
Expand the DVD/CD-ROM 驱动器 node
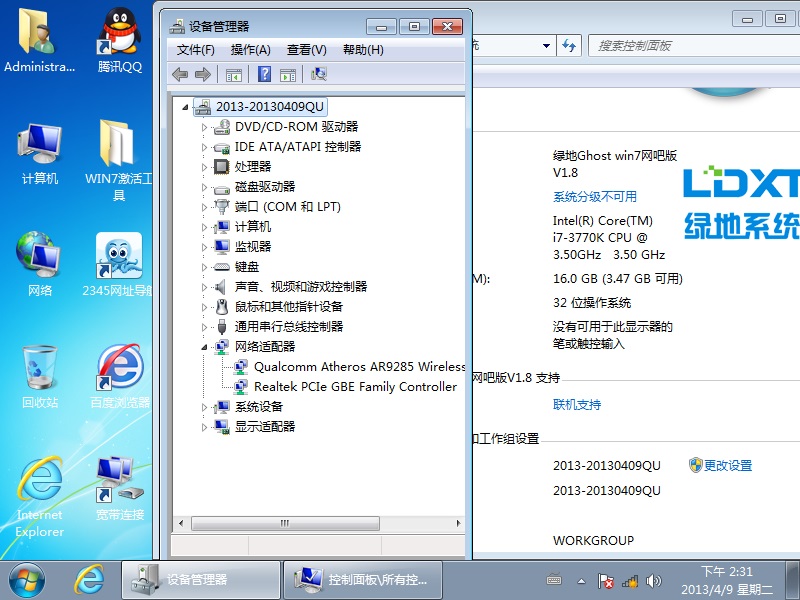click(x=204, y=127)
